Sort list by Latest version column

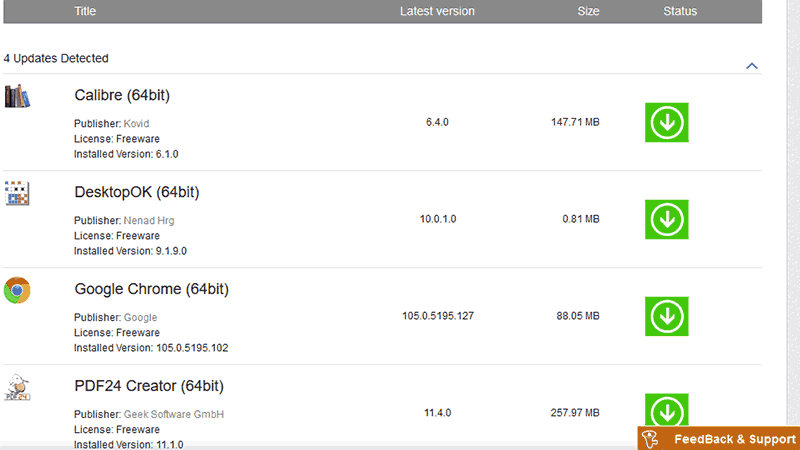437,11
